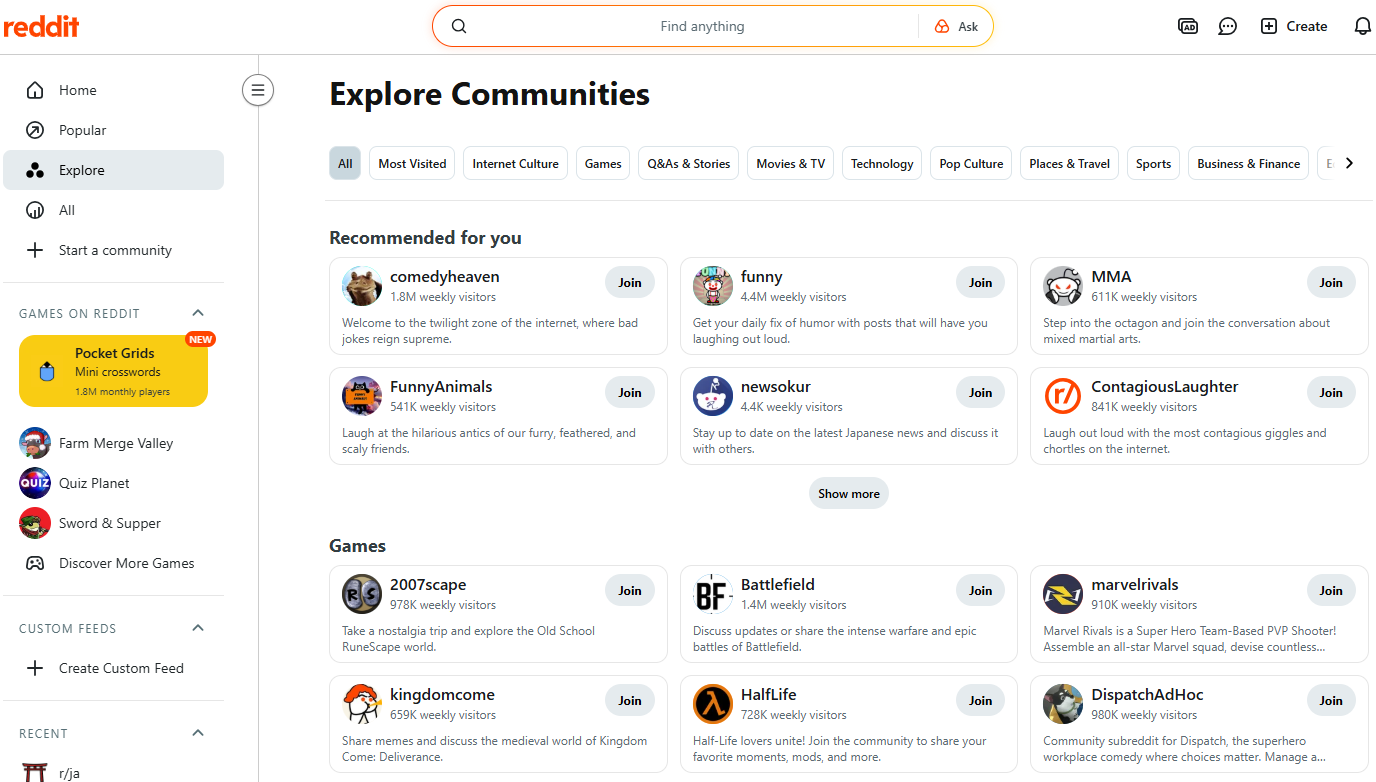Click the Battlefield BF community icon
Screen dimensions: 1376x782
click(712, 594)
